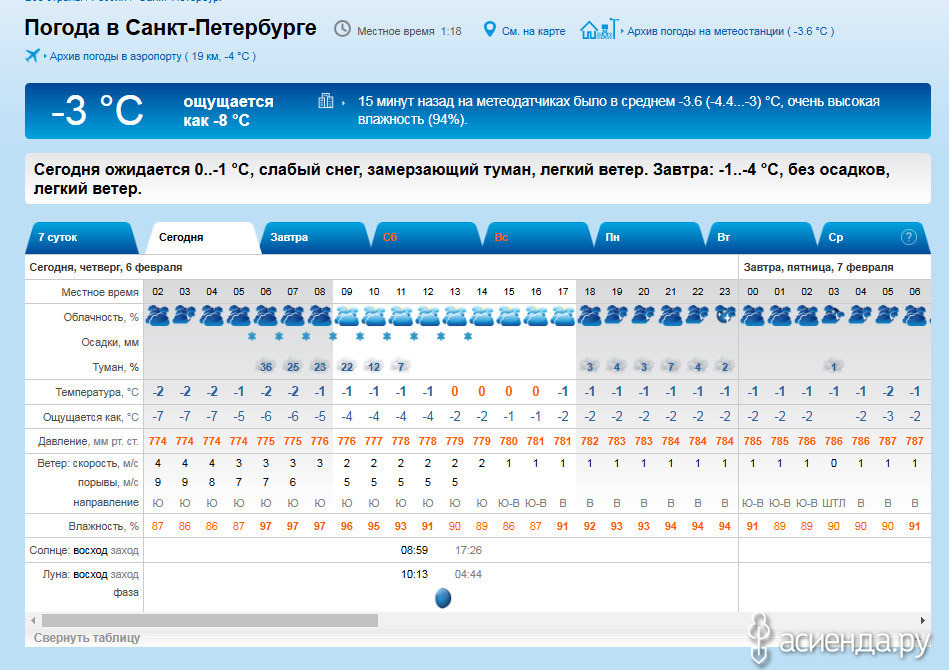Collapse table via Свернуть таблицу
This screenshot has height=670, width=949.
click(87, 637)
